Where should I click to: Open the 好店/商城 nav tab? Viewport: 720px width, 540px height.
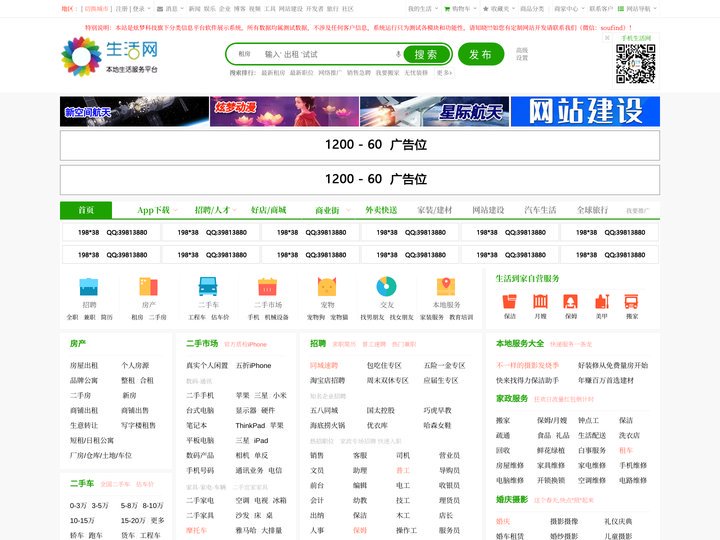point(268,210)
